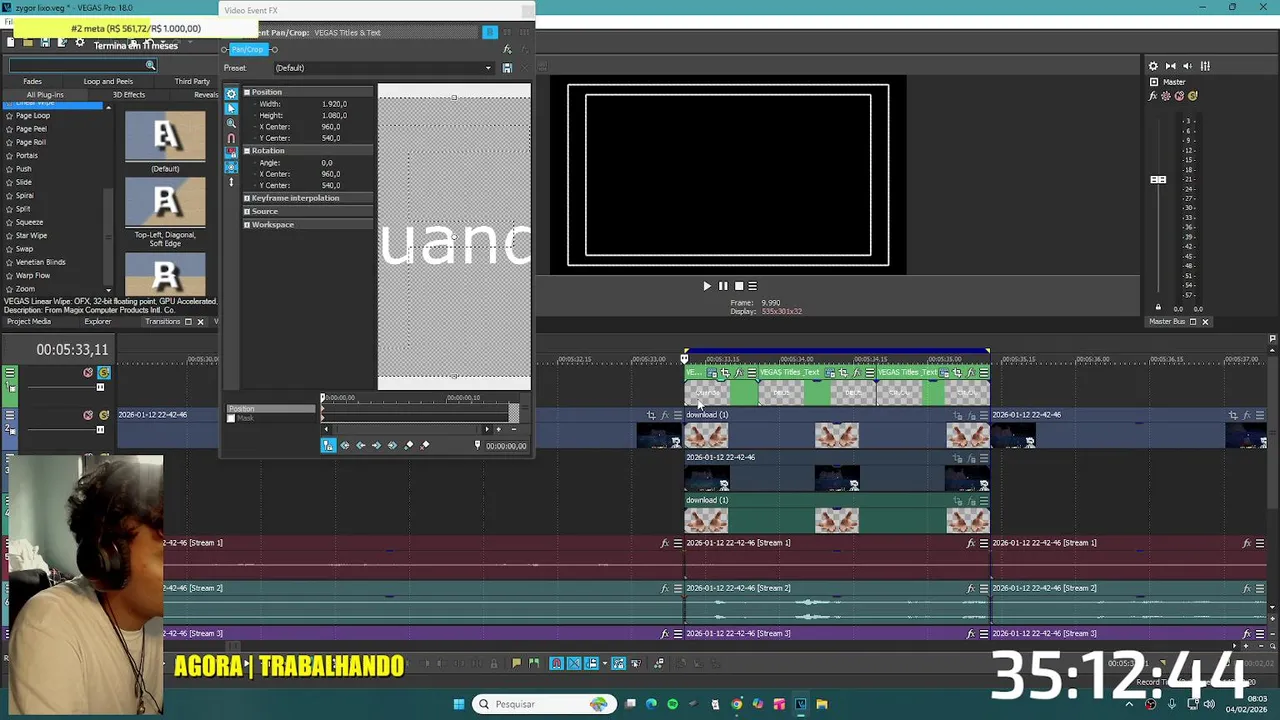
Task: Go to first keyframe in Pan/Crop
Action: [x=345, y=445]
